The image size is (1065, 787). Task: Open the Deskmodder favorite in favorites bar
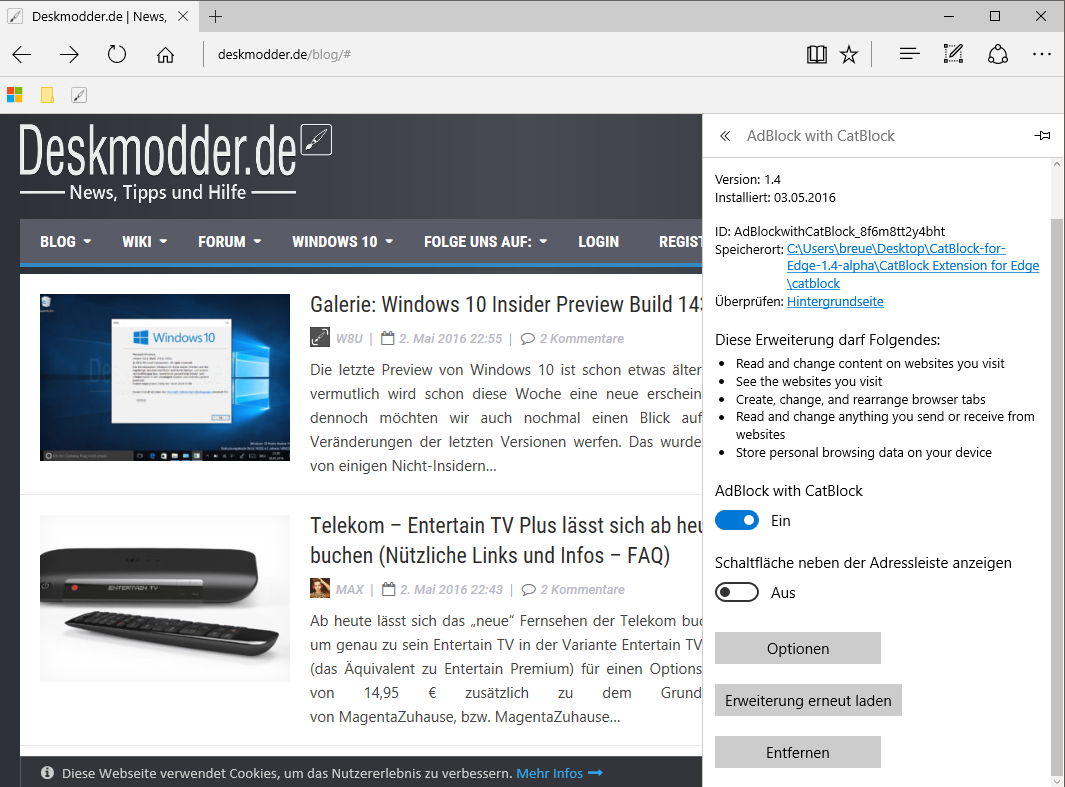(79, 95)
